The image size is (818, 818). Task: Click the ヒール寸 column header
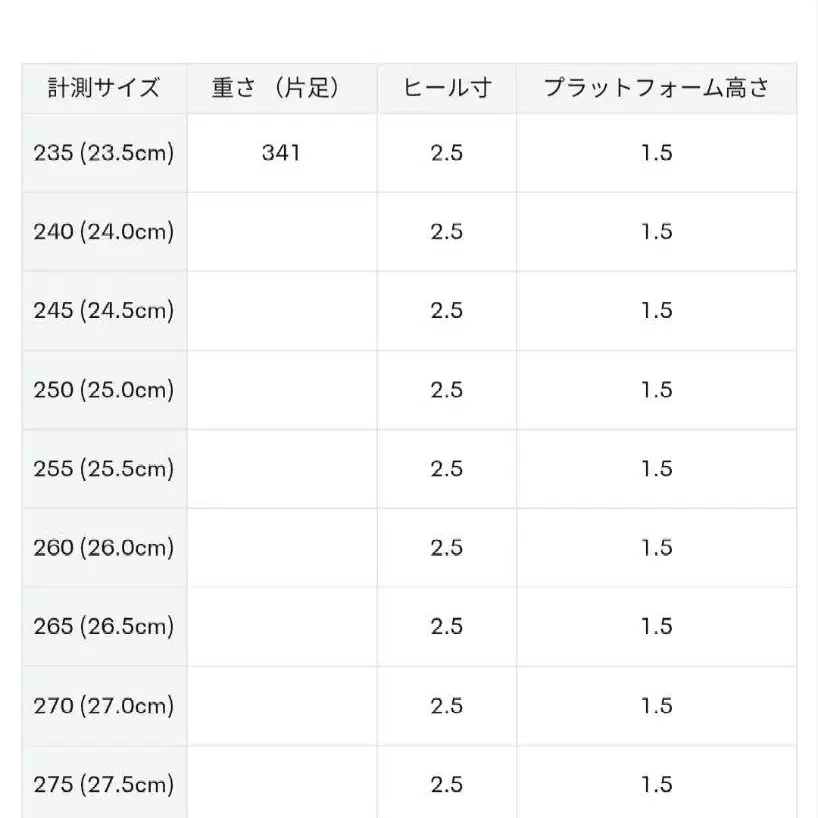(x=446, y=88)
